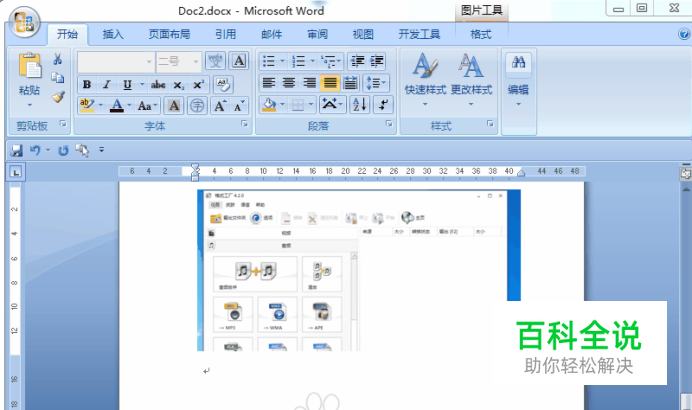Open Quick Styles 快速样式 gallery
692x410 pixels.
pyautogui.click(x=425, y=79)
